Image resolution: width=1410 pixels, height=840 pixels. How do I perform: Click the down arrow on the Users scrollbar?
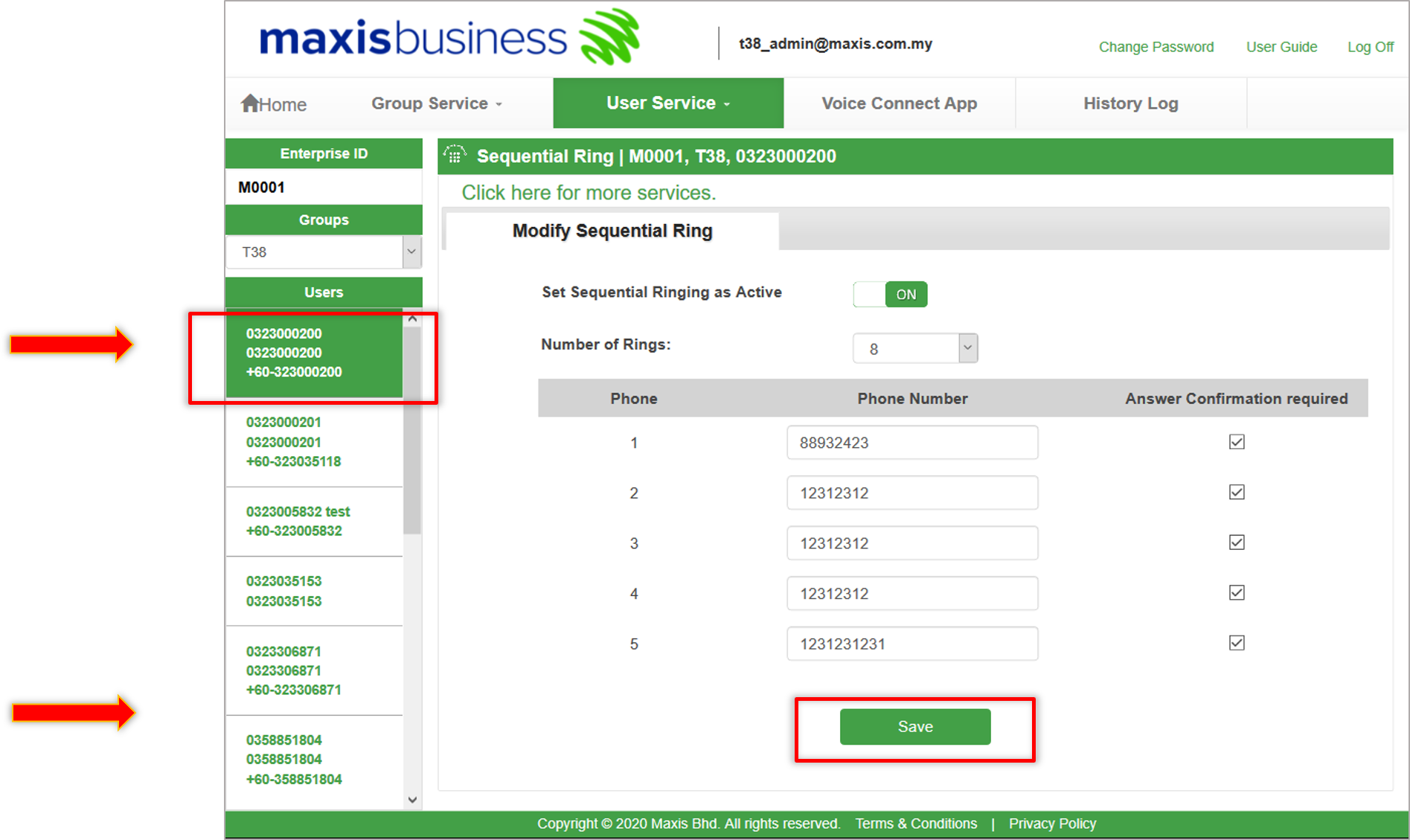click(x=411, y=799)
